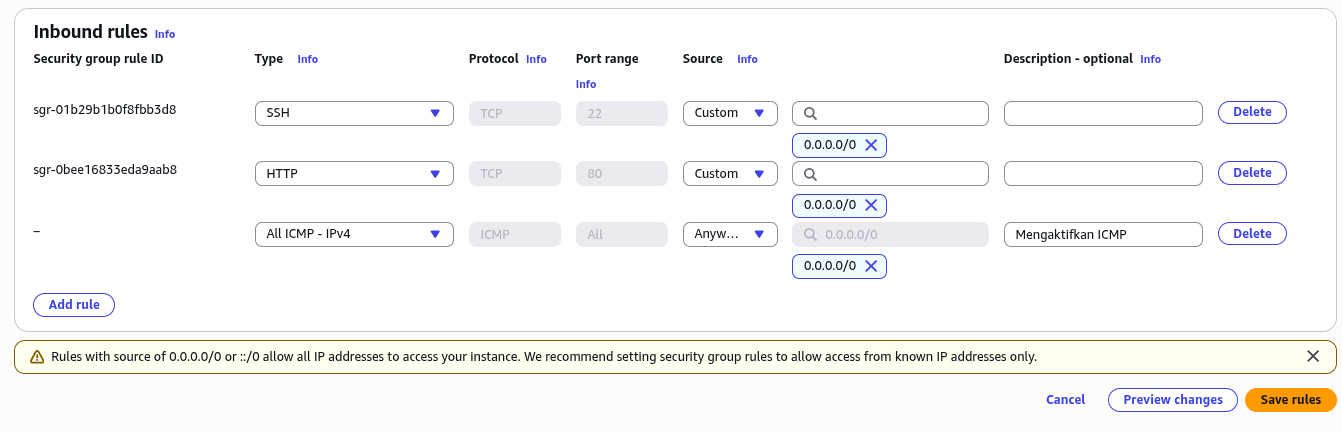Expand the All ICMP - IPv4 type dropdown
This screenshot has height=432, width=1342.
[354, 234]
